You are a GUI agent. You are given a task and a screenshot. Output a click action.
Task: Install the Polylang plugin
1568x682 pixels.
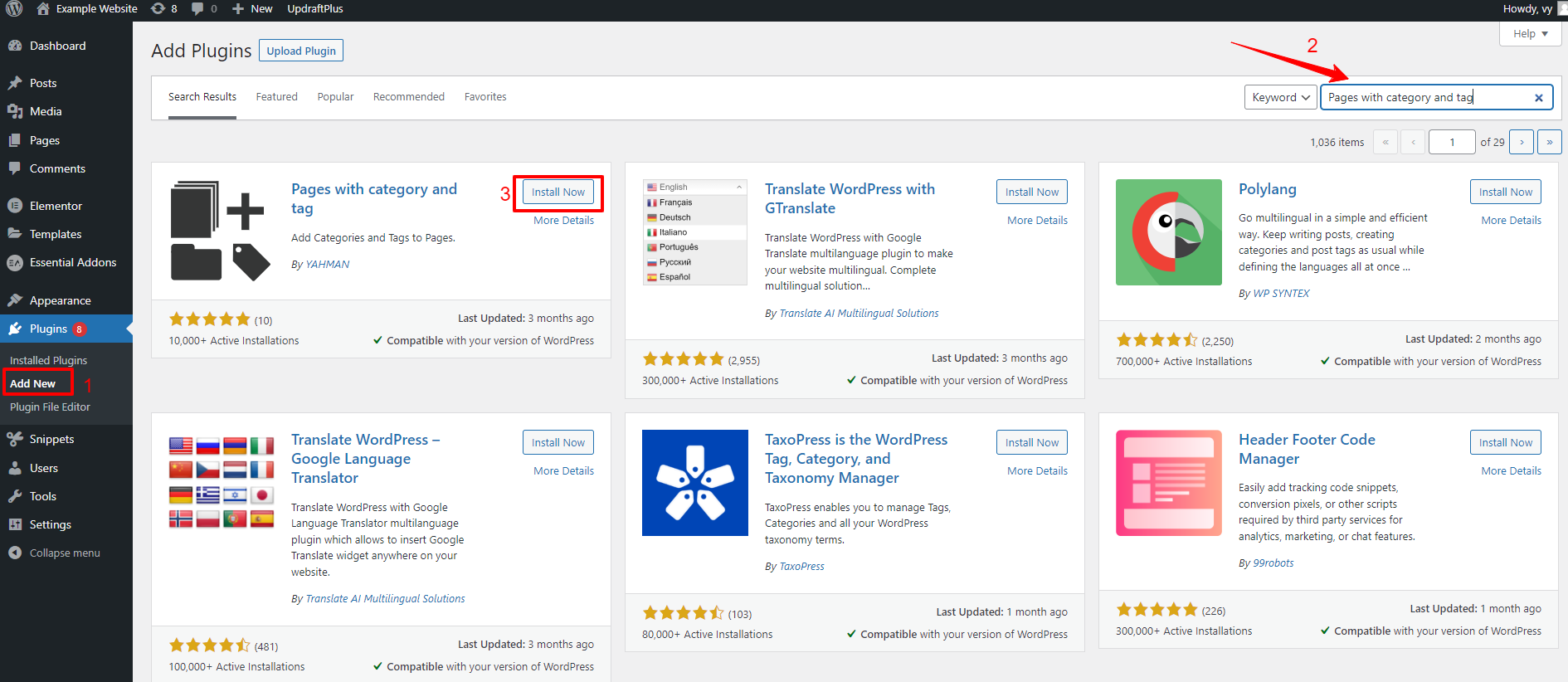coord(1506,192)
